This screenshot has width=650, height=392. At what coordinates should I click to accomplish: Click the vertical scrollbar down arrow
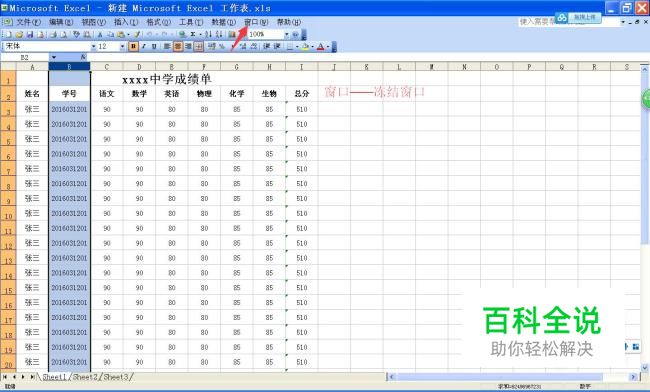pos(645,367)
